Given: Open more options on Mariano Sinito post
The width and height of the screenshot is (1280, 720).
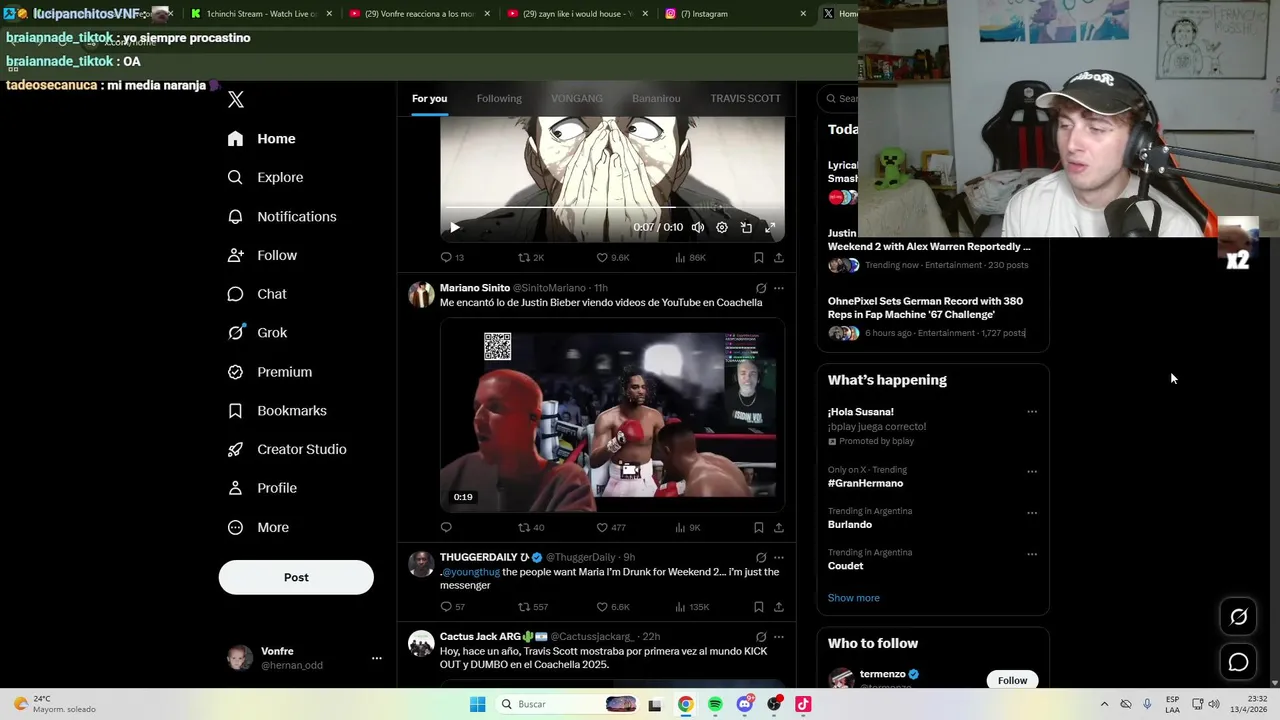Looking at the screenshot, I should 778,288.
